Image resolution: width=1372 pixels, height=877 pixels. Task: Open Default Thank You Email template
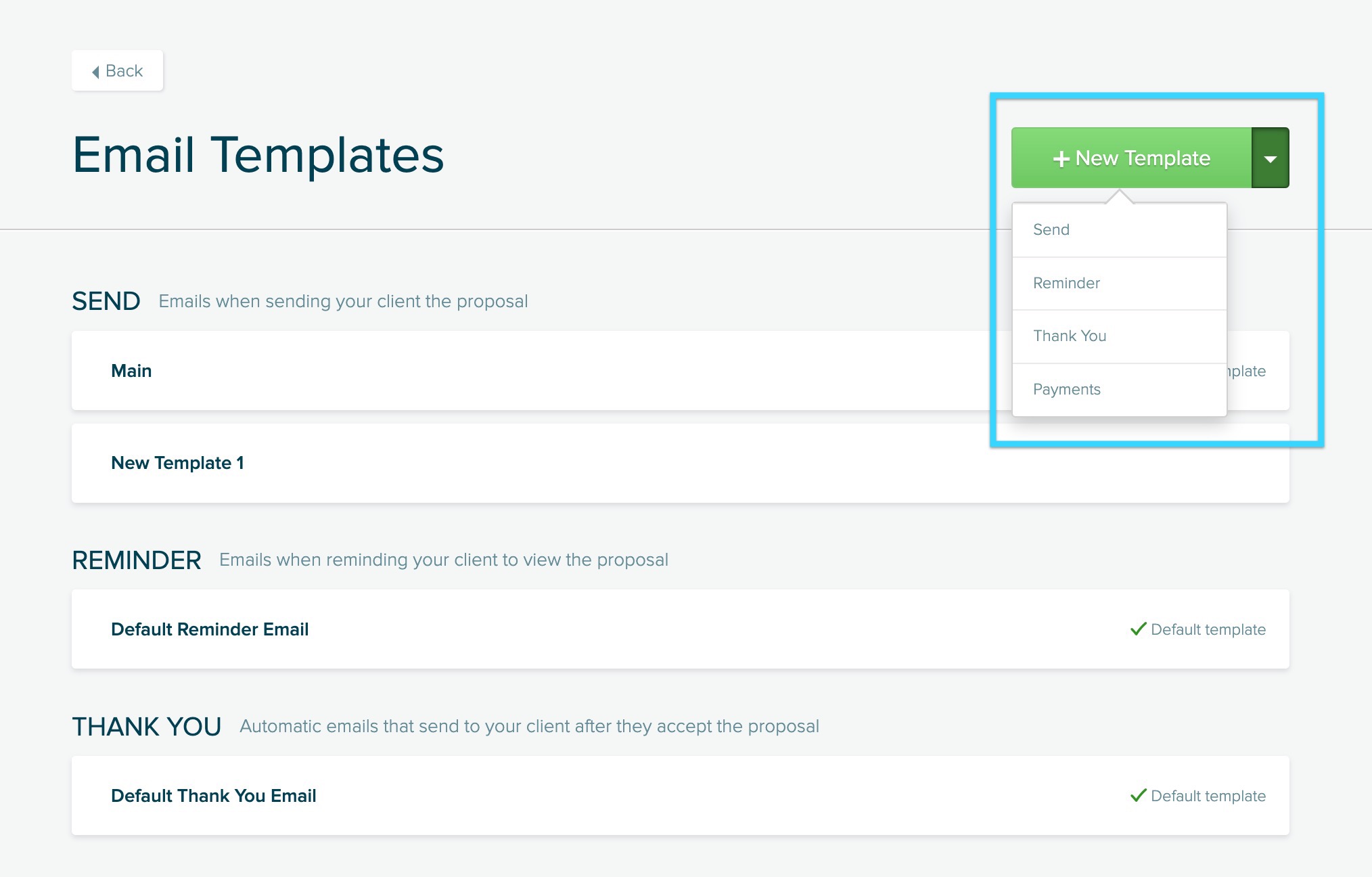click(214, 796)
